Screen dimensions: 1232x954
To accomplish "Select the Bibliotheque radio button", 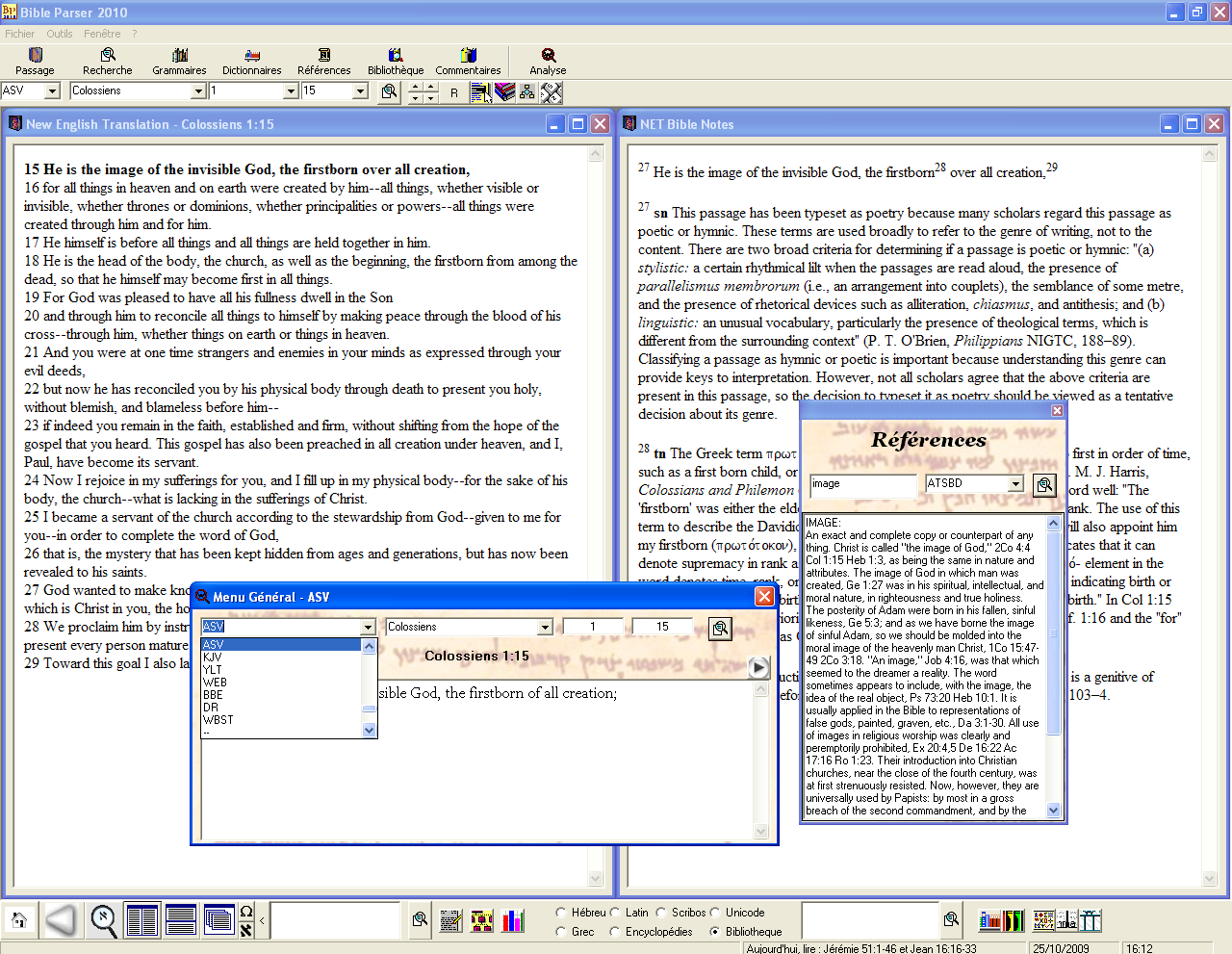I will point(715,932).
